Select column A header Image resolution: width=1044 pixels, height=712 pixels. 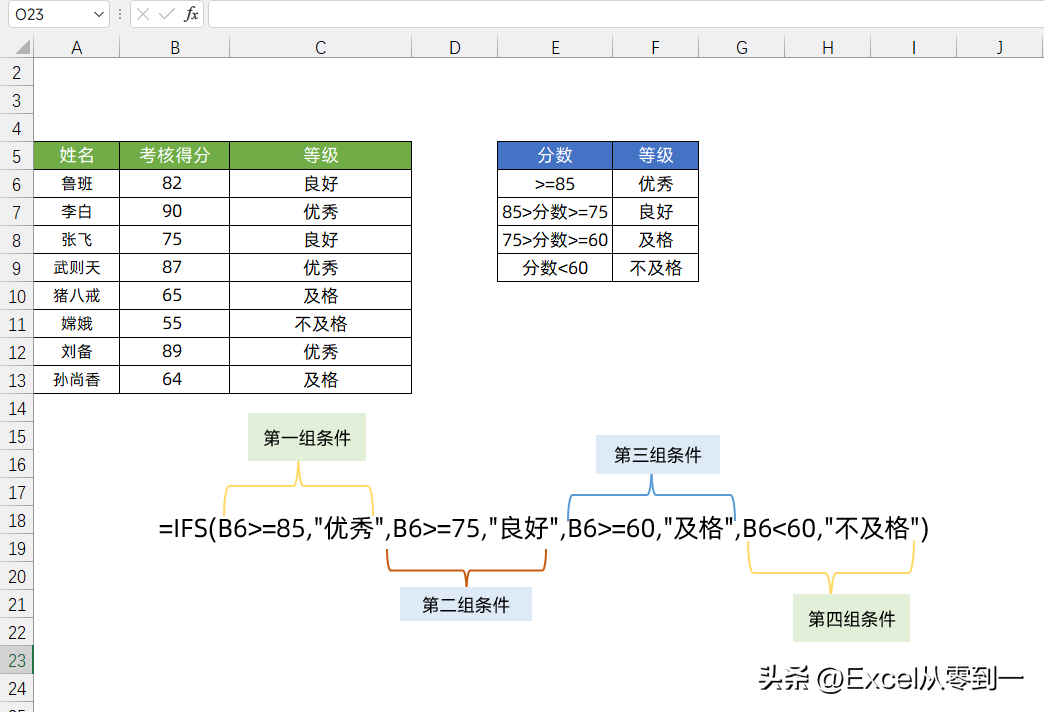coord(77,47)
